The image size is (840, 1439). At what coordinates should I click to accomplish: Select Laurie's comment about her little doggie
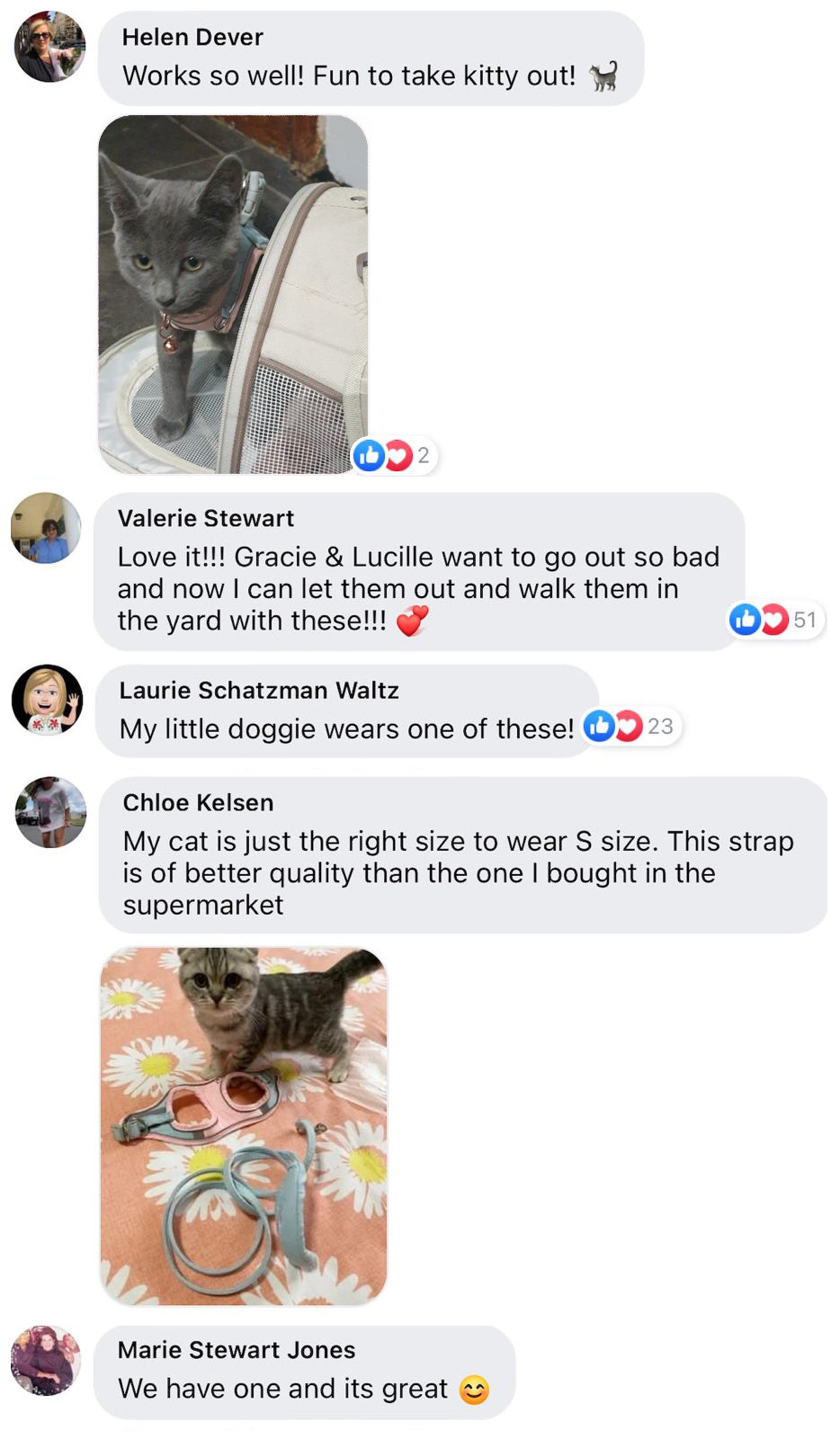coord(346,728)
